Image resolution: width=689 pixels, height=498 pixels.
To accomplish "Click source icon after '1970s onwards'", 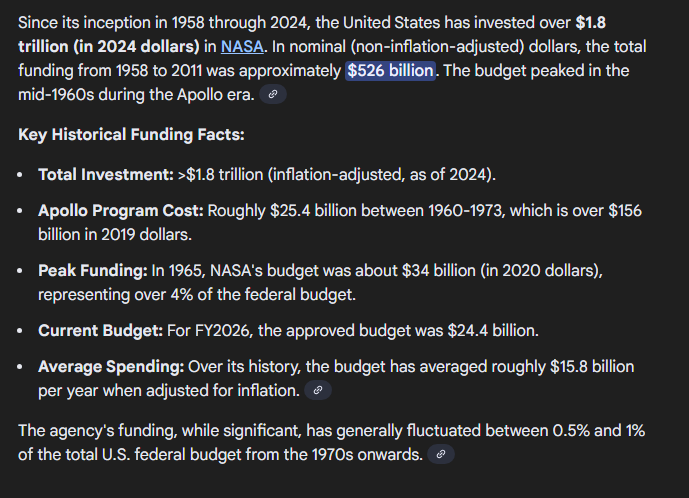I will click(441, 455).
